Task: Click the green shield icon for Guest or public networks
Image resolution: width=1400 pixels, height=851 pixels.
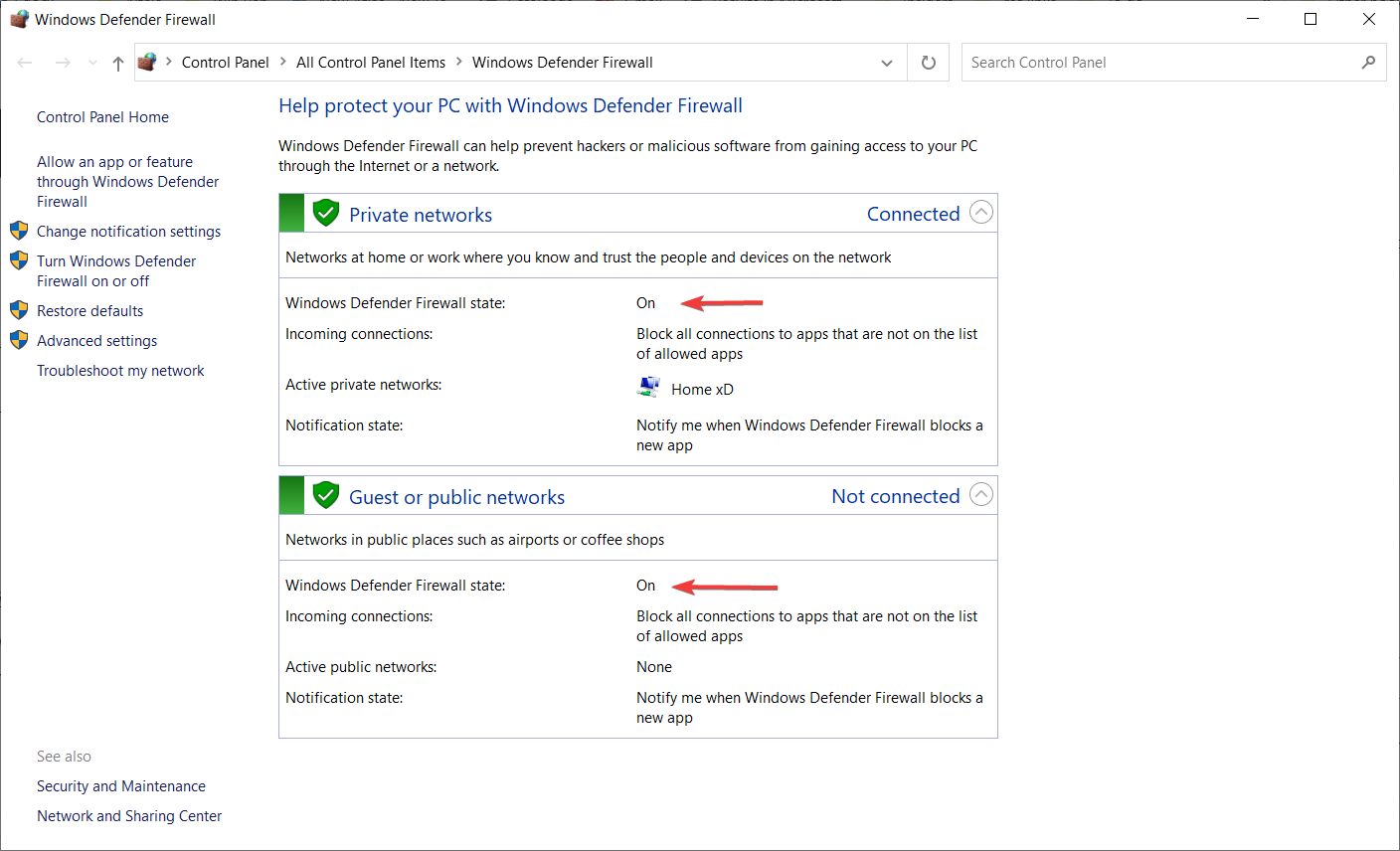Action: [x=326, y=495]
